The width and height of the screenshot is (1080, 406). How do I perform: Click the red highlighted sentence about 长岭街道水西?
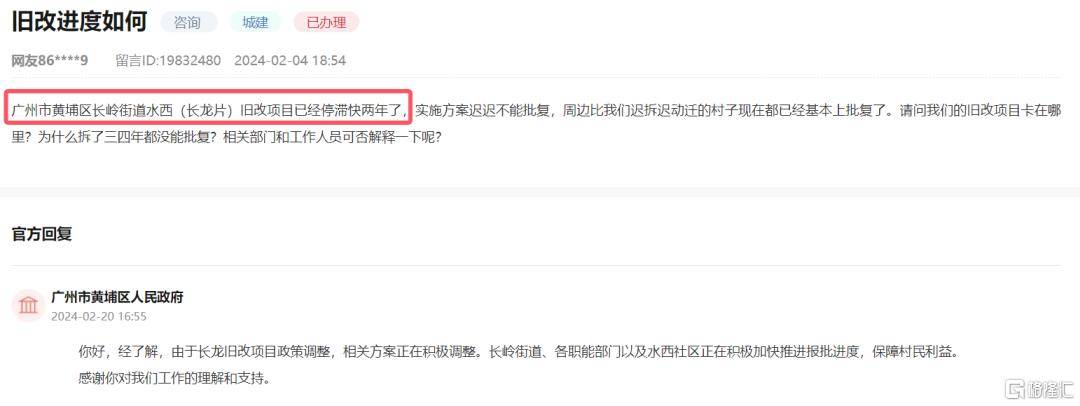click(209, 111)
